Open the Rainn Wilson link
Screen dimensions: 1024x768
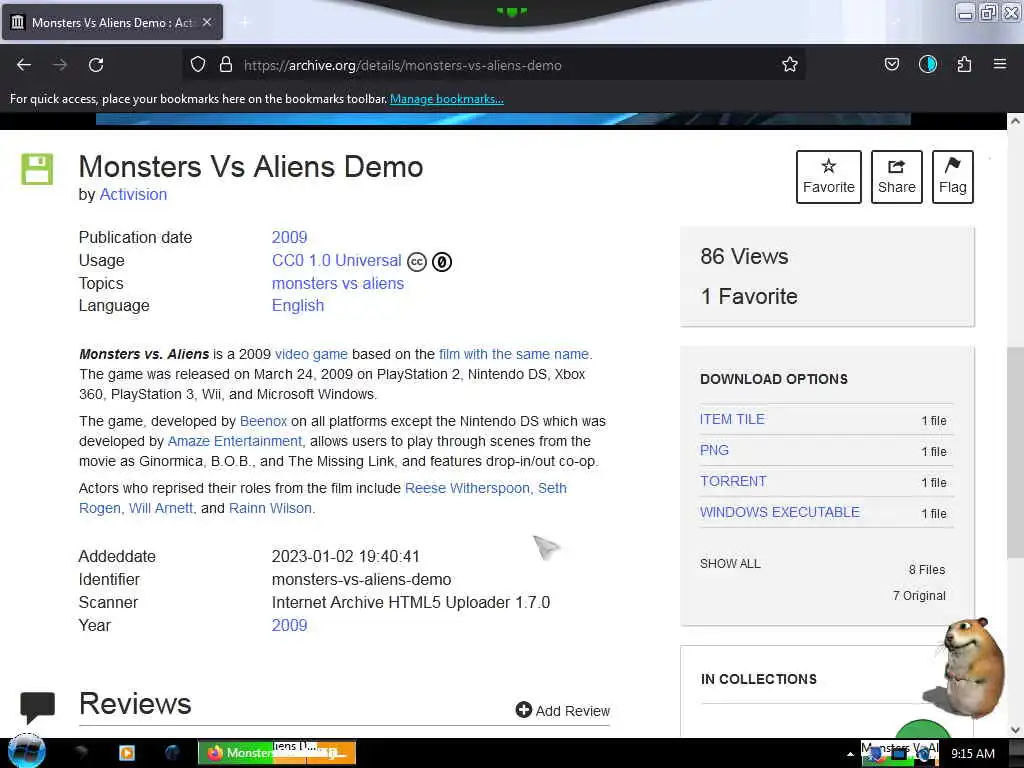click(270, 508)
